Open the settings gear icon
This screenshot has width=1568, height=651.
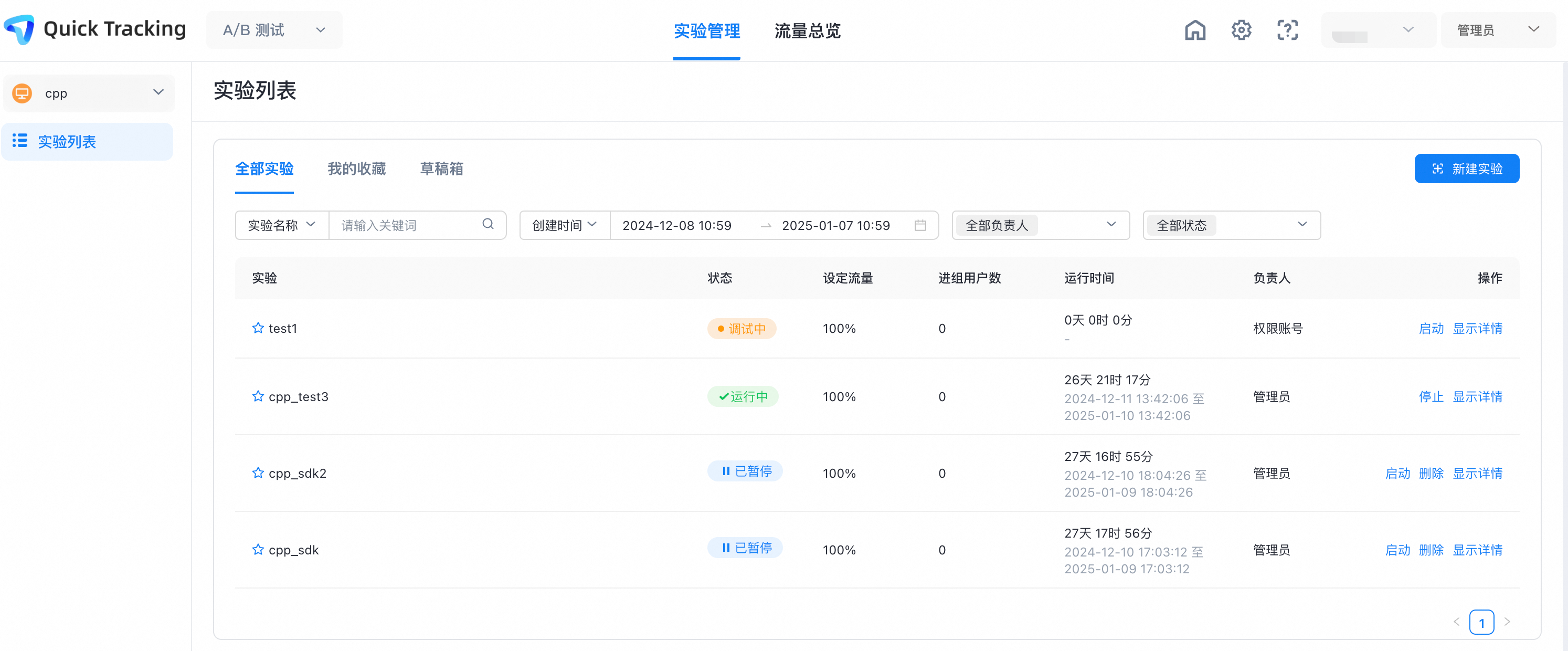point(1241,30)
